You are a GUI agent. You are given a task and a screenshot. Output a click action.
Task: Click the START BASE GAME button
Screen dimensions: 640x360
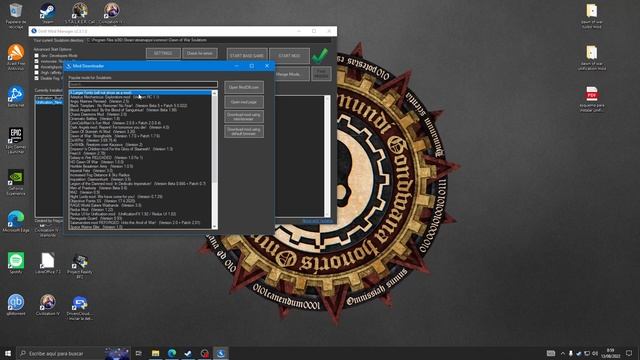pyautogui.click(x=247, y=56)
